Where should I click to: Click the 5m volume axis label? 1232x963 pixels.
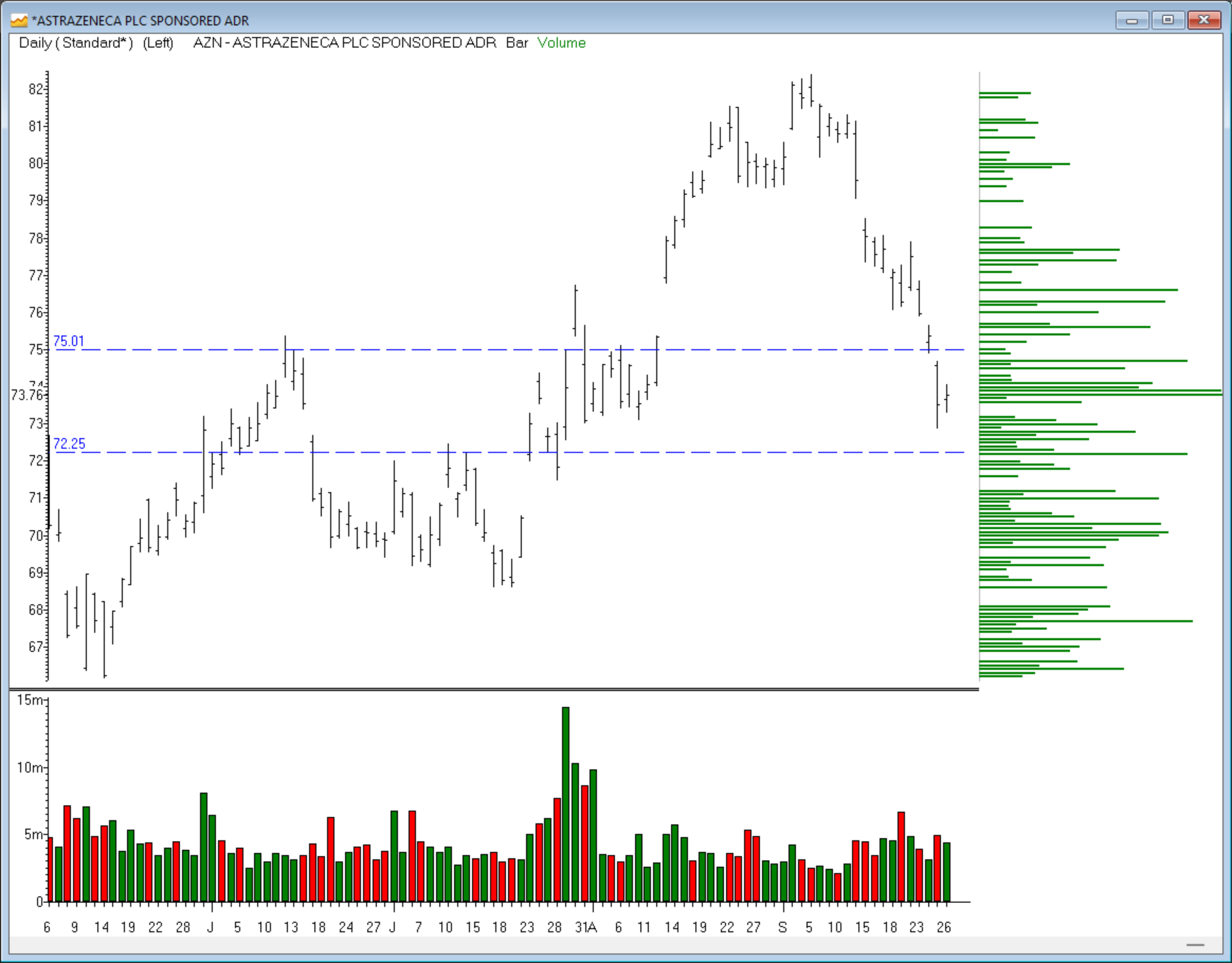pos(34,835)
